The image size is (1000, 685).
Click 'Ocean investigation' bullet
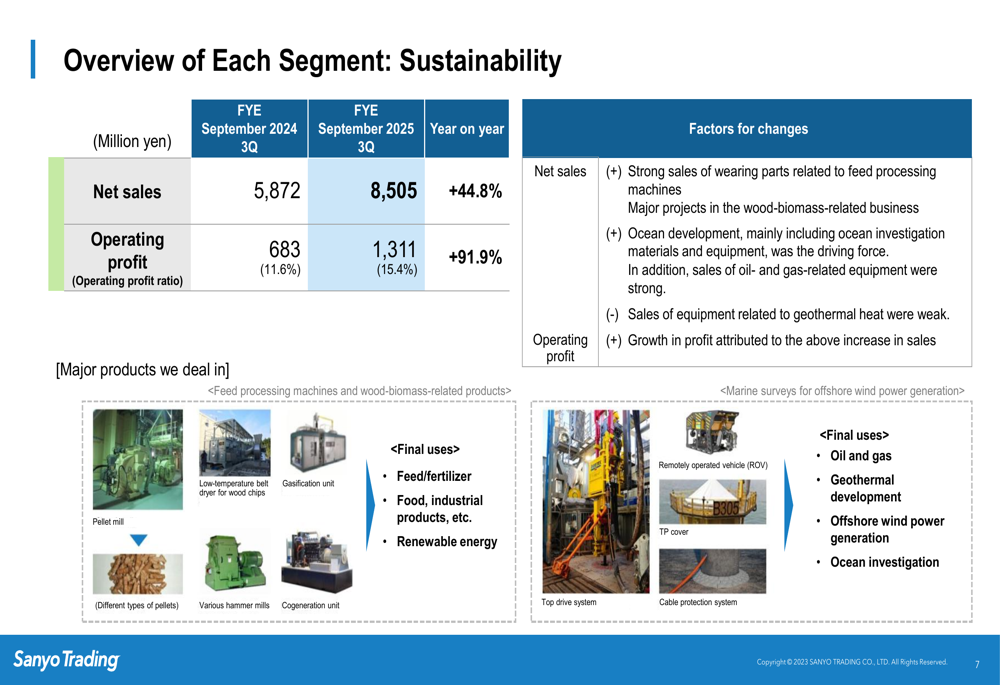[884, 562]
